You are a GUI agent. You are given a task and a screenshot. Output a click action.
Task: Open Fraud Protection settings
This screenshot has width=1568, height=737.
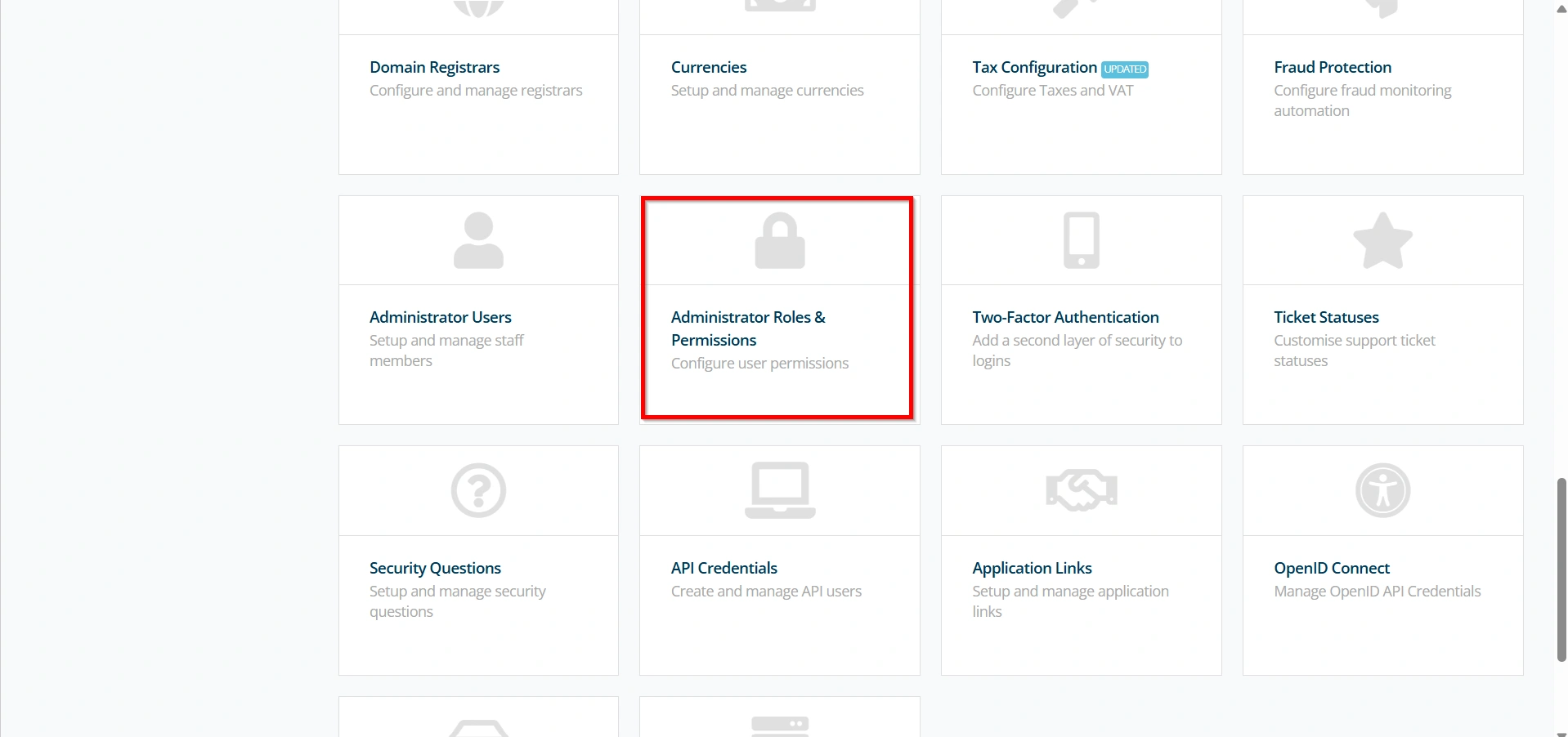point(1333,67)
